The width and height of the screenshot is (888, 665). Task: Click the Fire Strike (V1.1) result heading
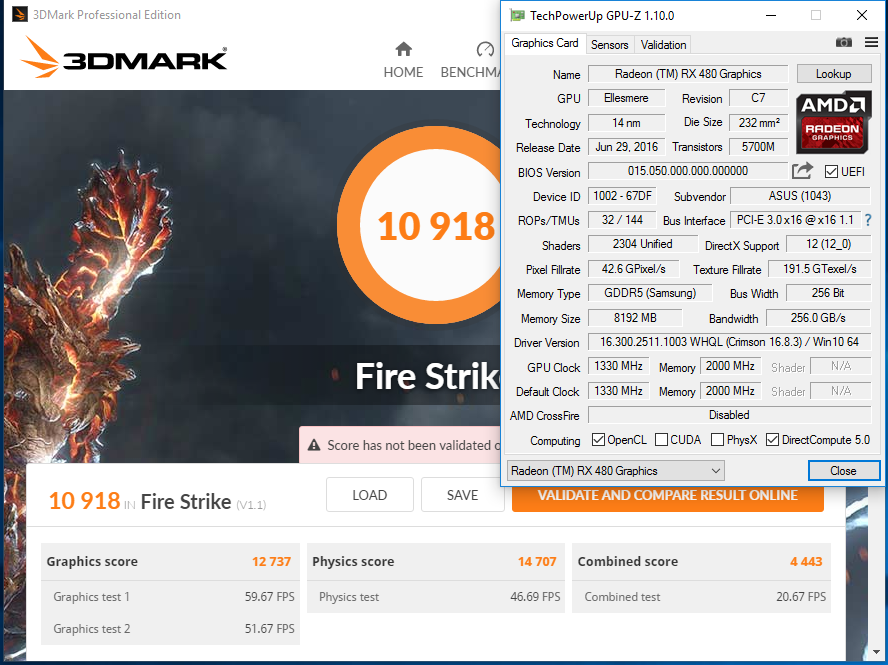click(x=203, y=502)
